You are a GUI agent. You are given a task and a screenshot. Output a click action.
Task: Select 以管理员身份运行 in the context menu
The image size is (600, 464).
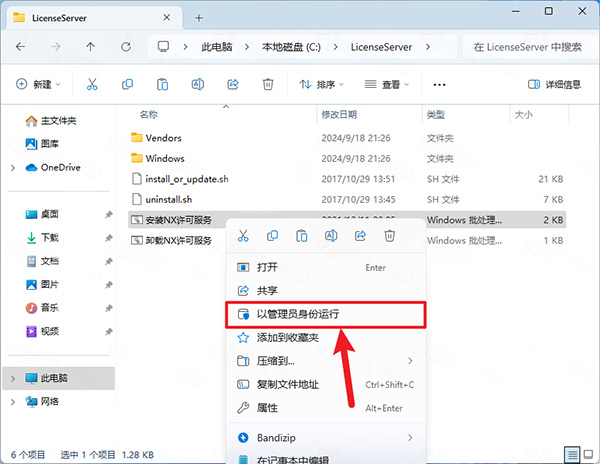click(x=325, y=314)
